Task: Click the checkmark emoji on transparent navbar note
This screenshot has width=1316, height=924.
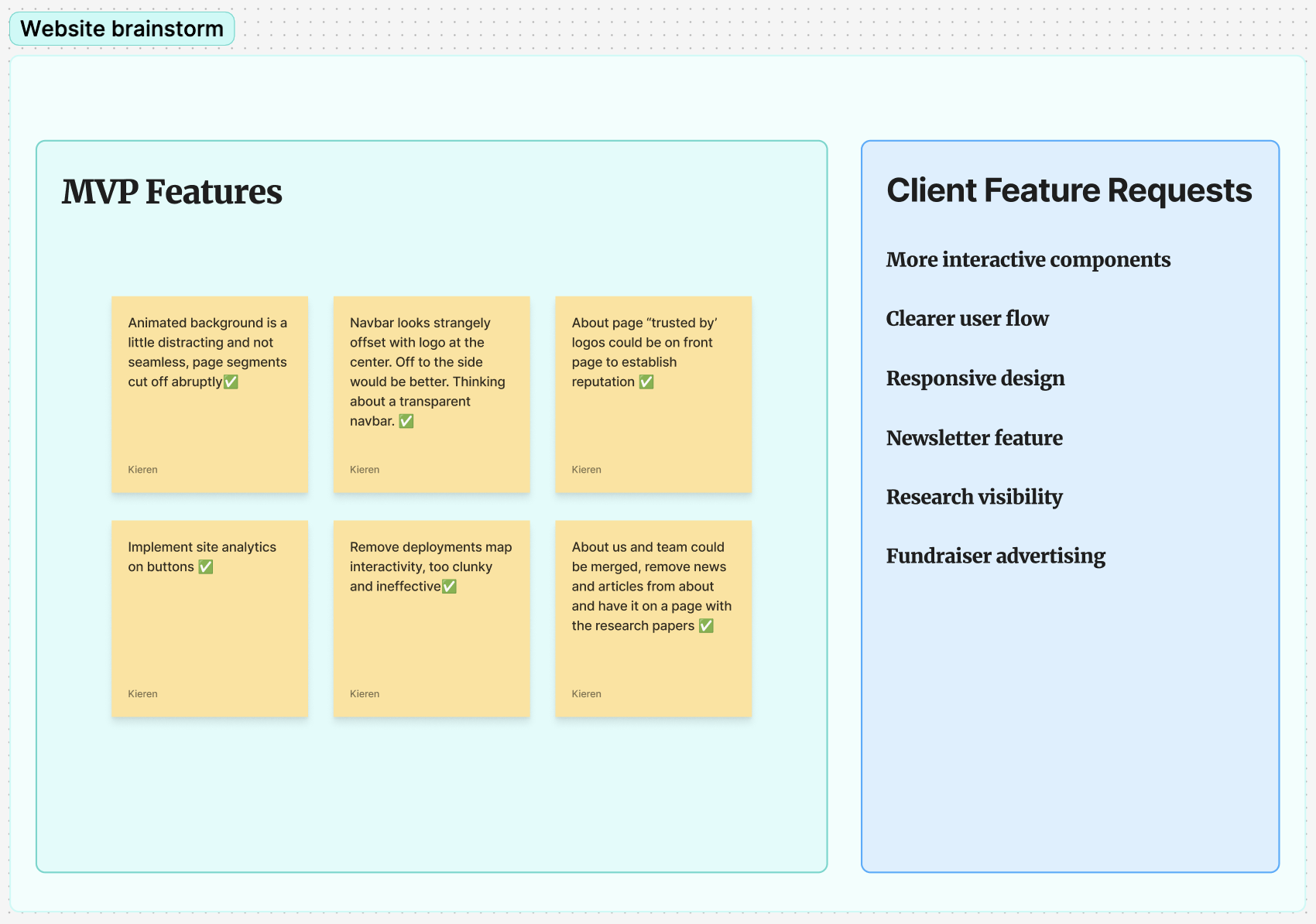Action: click(406, 421)
